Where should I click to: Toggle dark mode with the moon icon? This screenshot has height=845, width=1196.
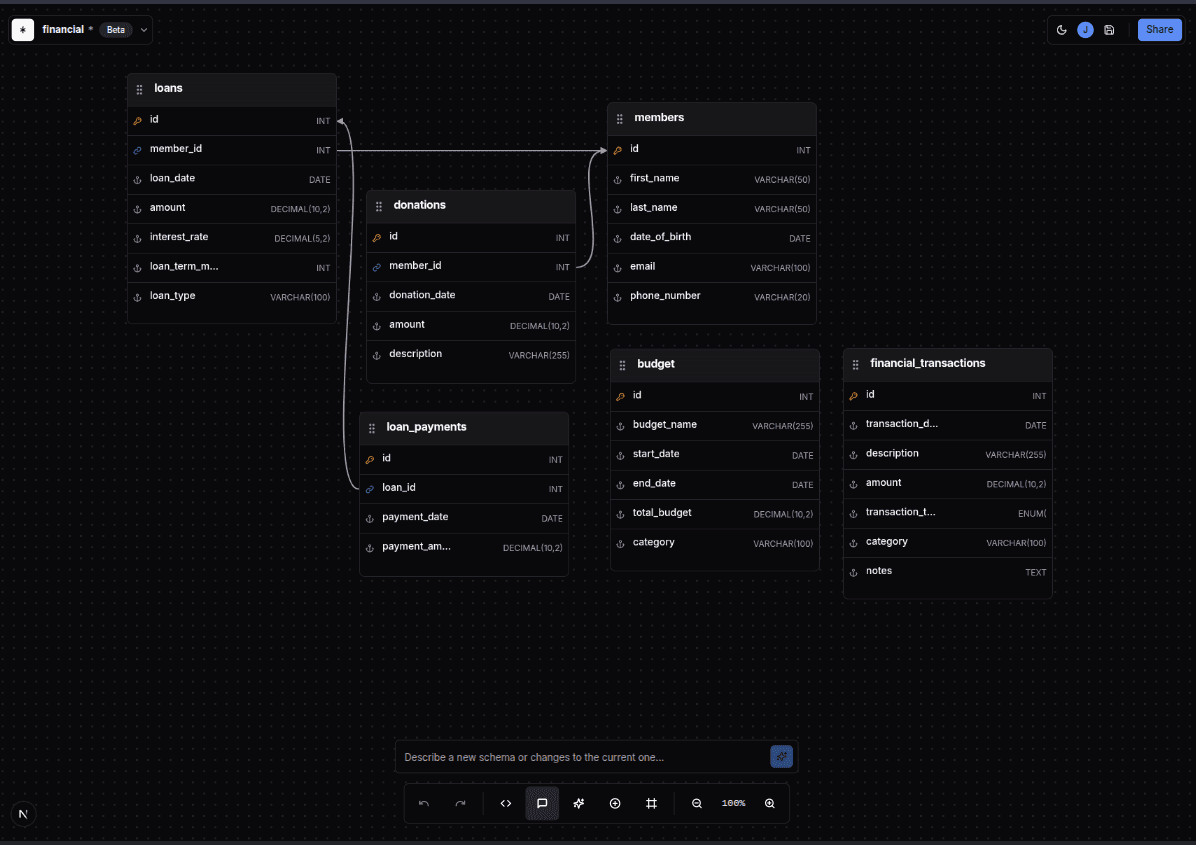tap(1062, 29)
